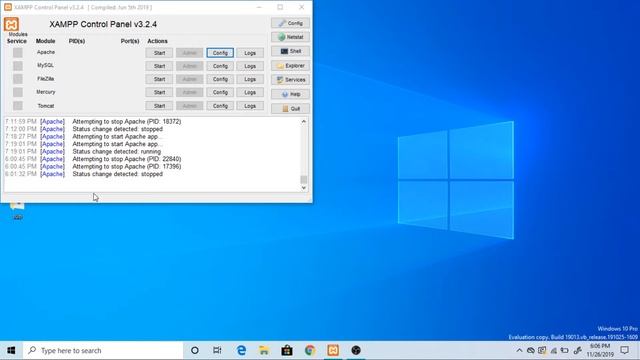Click the log panel scrollbar thumb
The image size is (640, 360).
[x=304, y=180]
